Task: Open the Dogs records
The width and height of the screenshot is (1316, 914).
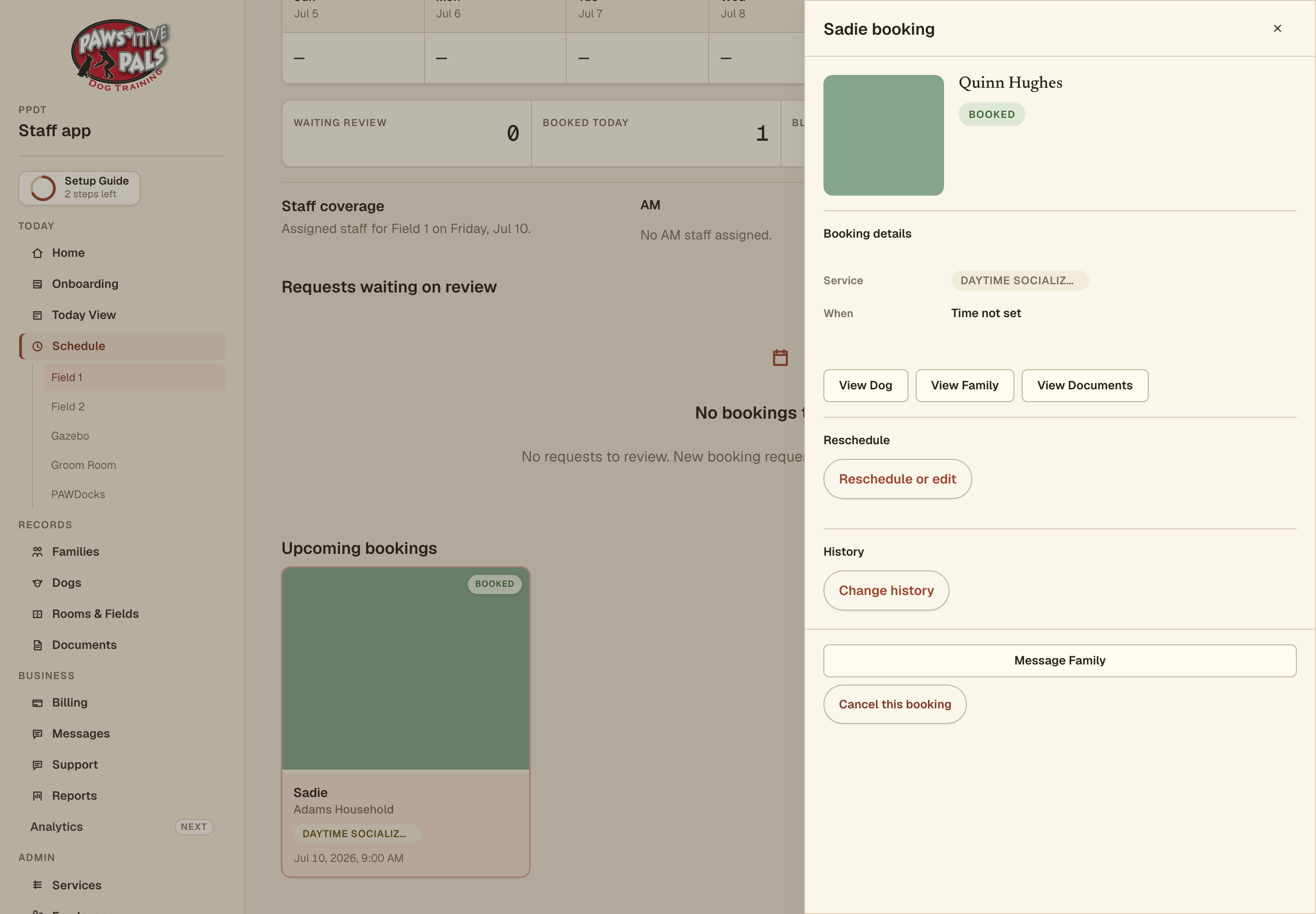Action: pos(122,583)
